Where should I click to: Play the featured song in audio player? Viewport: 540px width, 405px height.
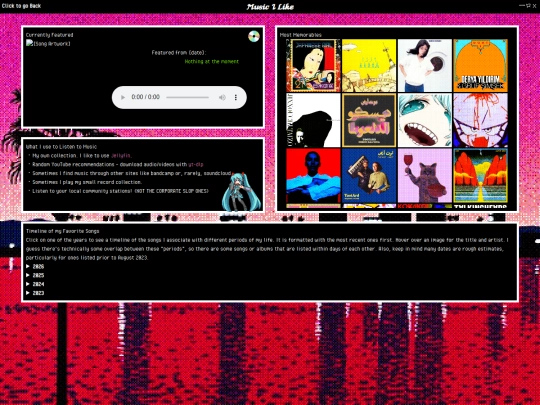(x=123, y=97)
